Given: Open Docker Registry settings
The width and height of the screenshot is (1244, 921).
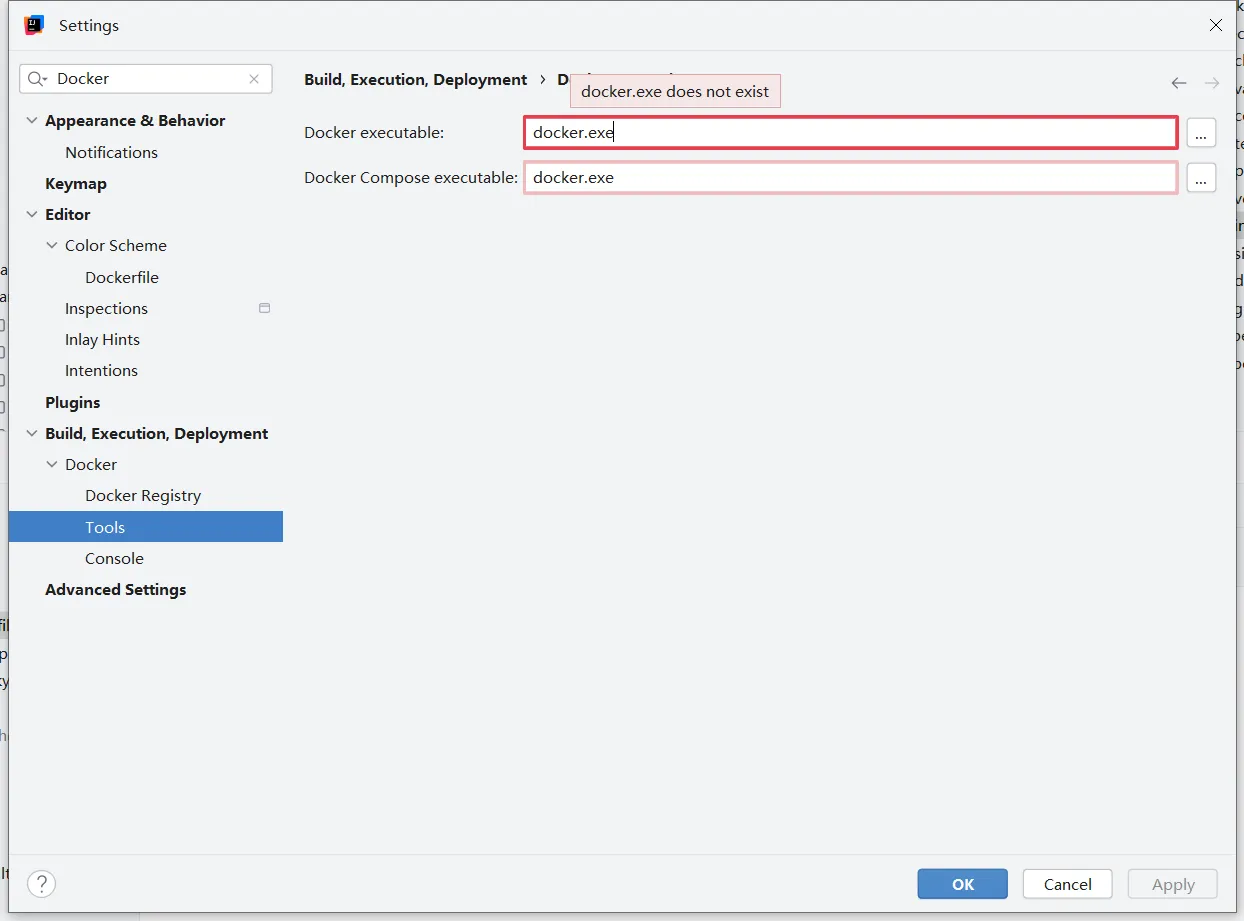Looking at the screenshot, I should 143,495.
